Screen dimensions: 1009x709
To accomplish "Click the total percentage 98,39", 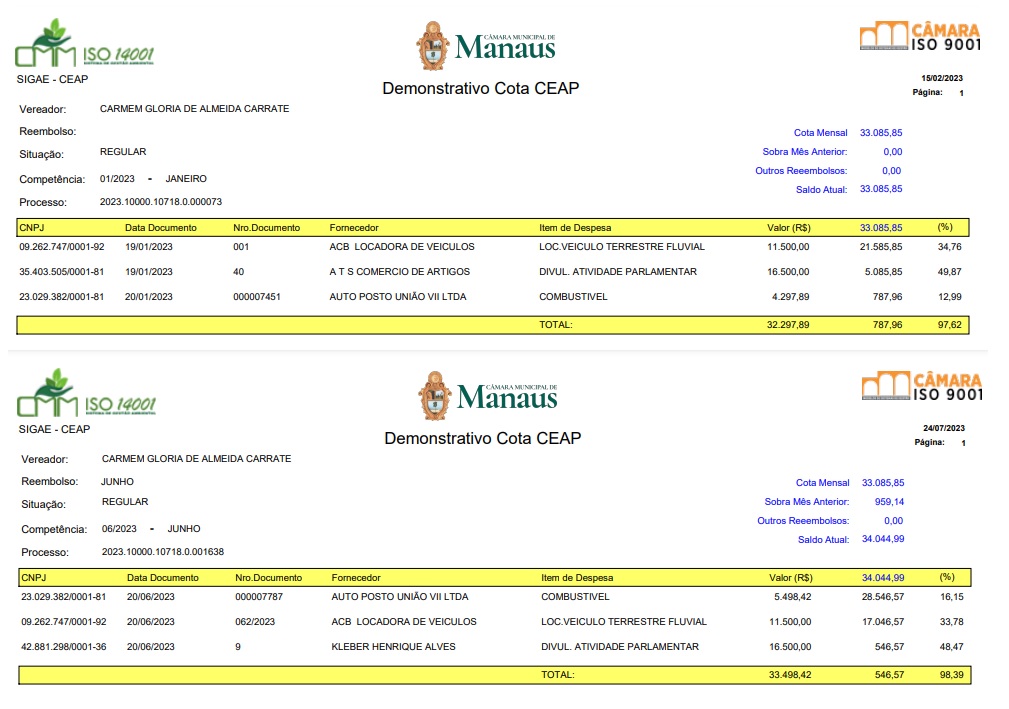I will pyautogui.click(x=952, y=675).
